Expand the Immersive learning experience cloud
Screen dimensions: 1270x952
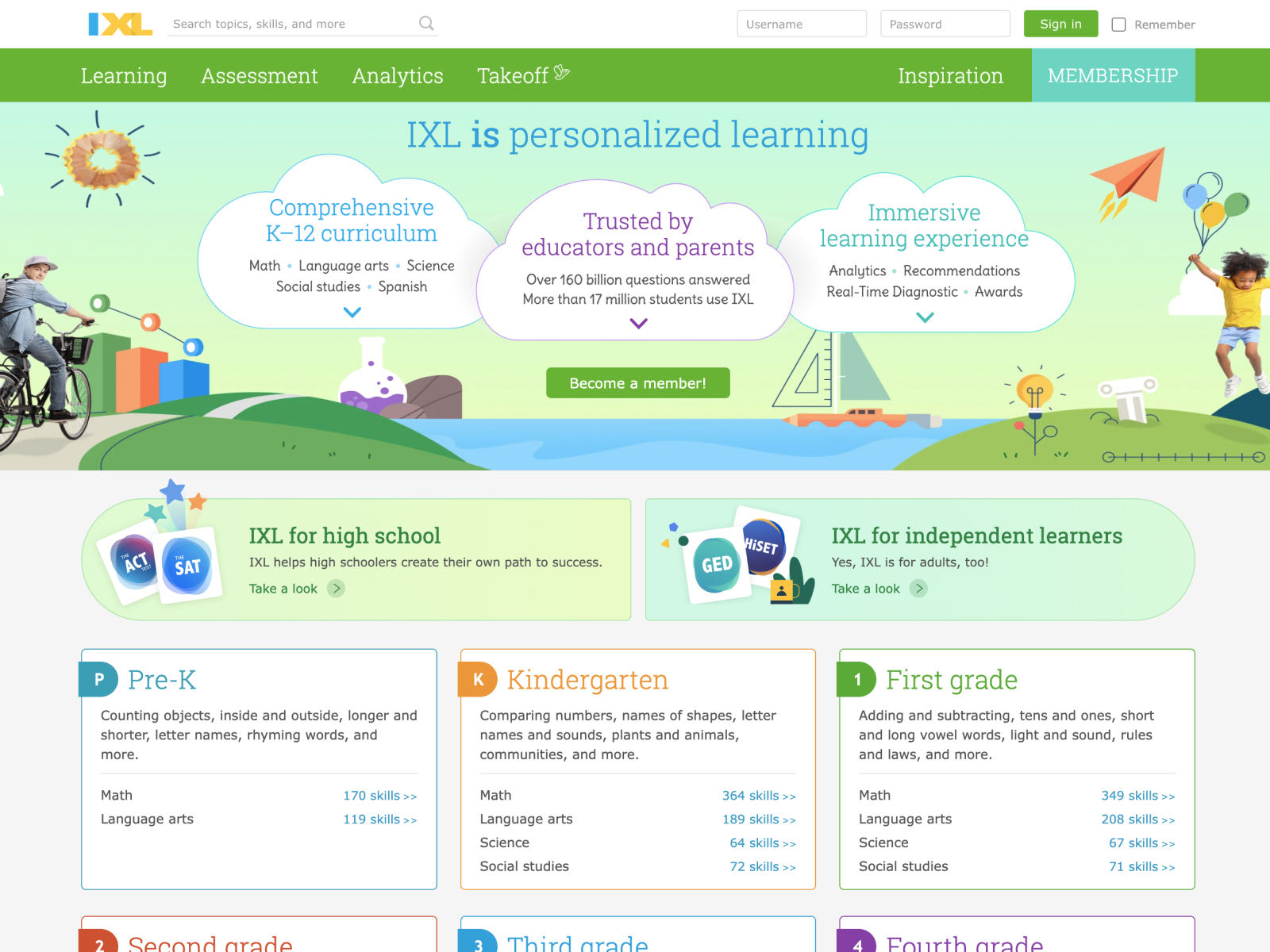coord(924,317)
